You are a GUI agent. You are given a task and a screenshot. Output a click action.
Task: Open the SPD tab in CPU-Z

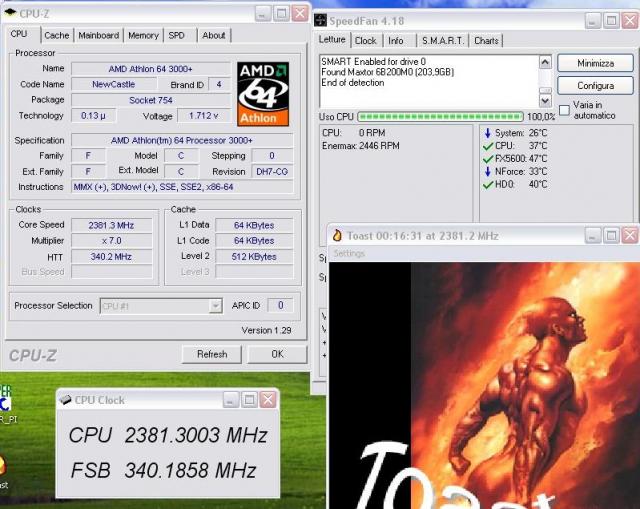(177, 36)
